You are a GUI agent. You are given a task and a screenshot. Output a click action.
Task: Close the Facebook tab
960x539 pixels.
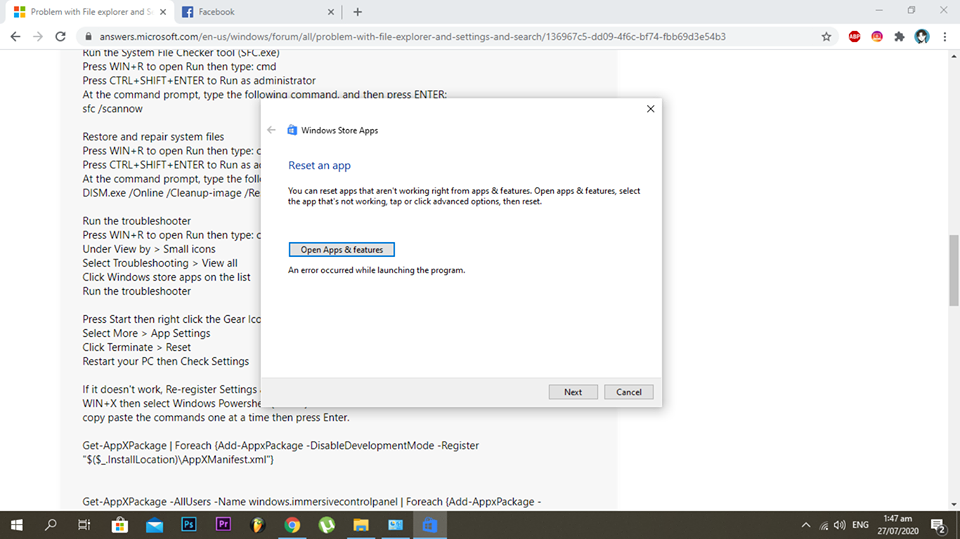tap(331, 12)
